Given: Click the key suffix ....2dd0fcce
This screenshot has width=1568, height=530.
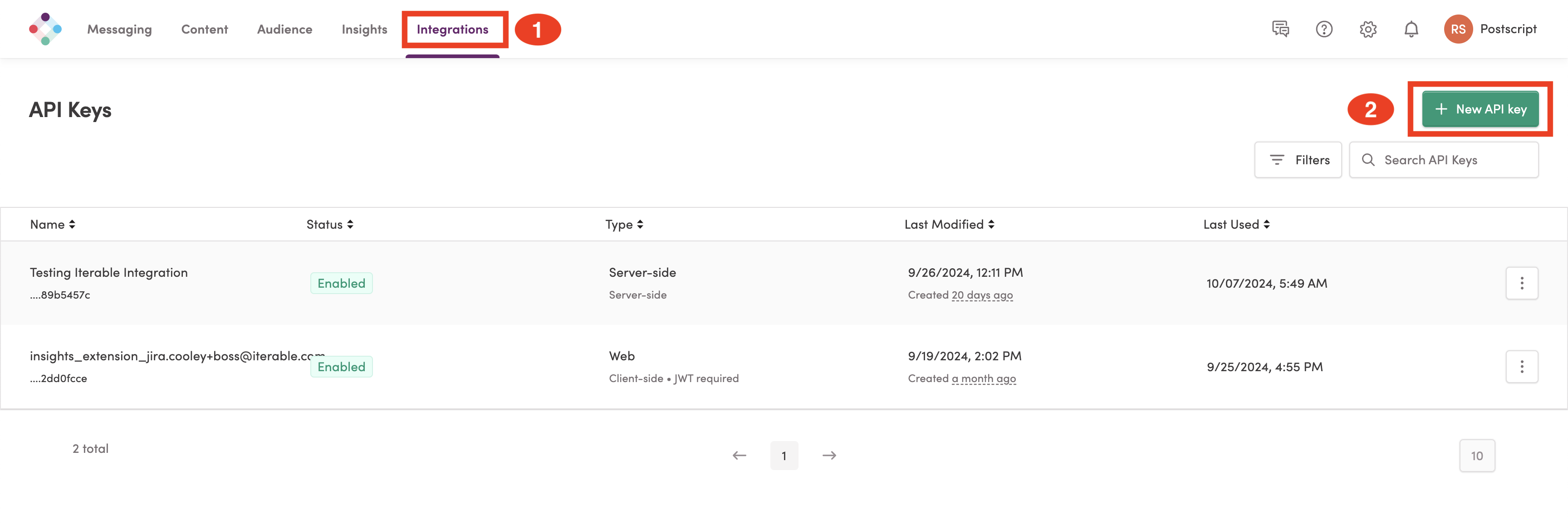Looking at the screenshot, I should click(x=59, y=378).
